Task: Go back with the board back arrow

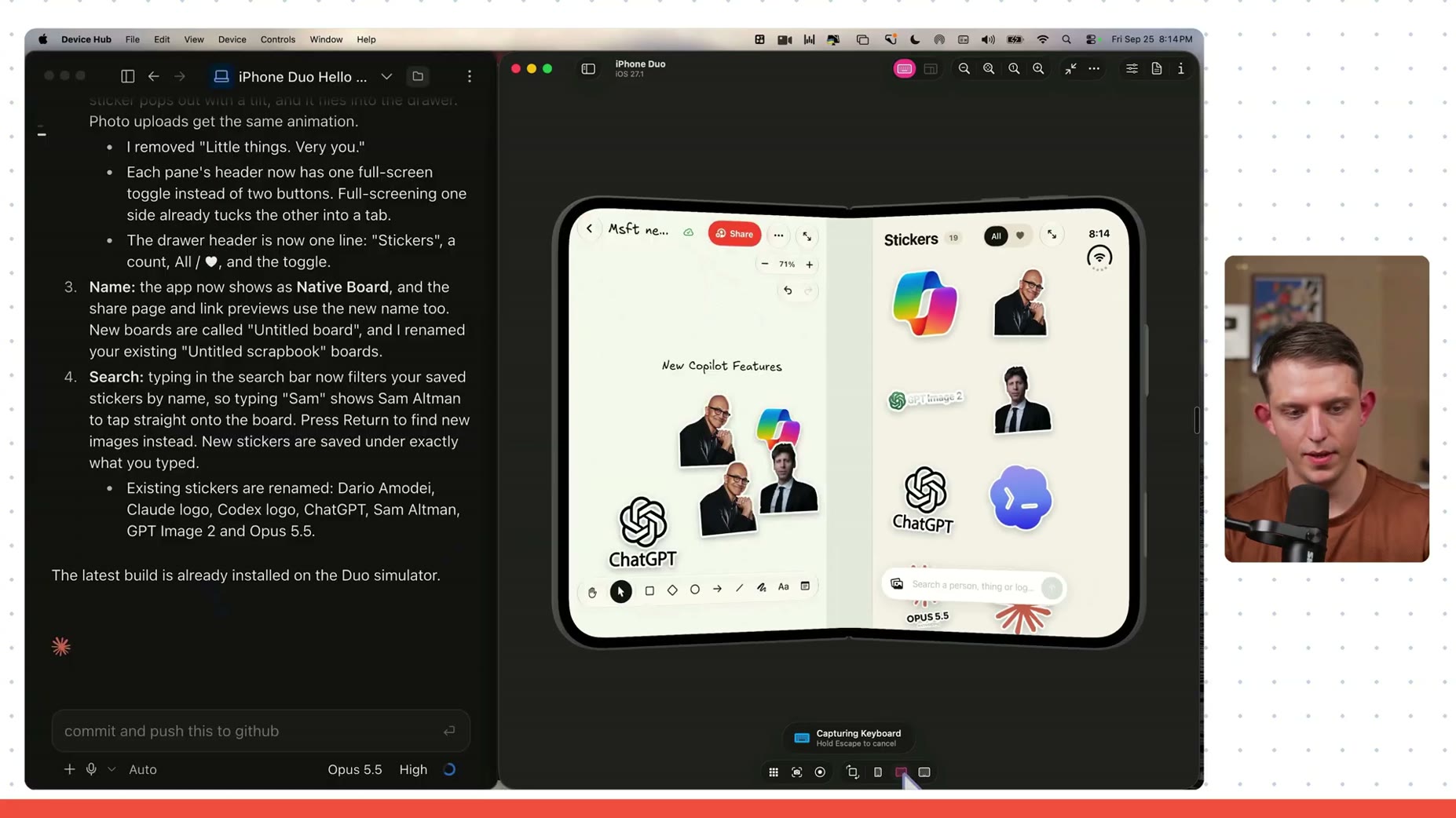Action: pos(589,228)
